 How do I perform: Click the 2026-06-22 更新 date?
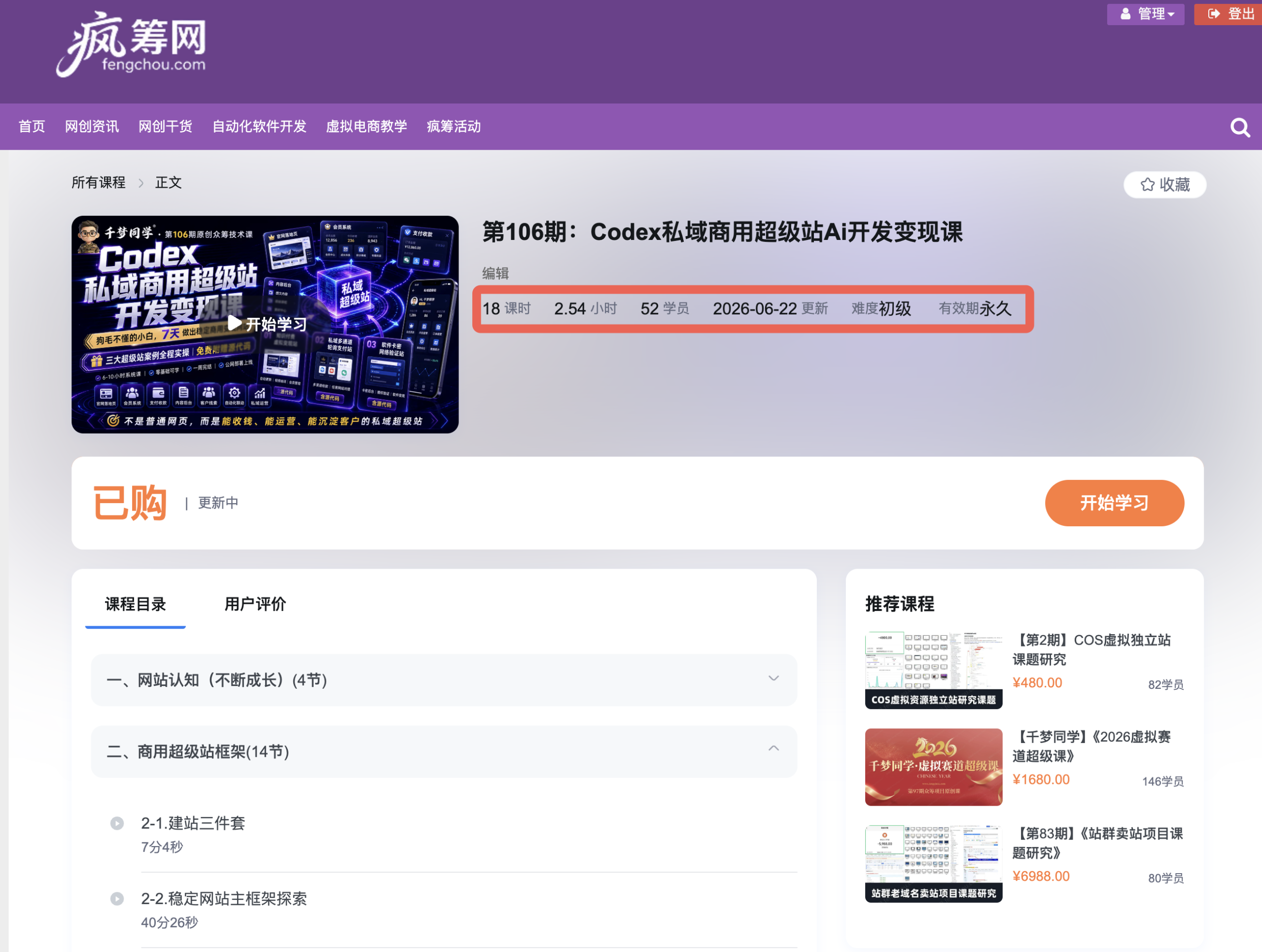tap(770, 308)
